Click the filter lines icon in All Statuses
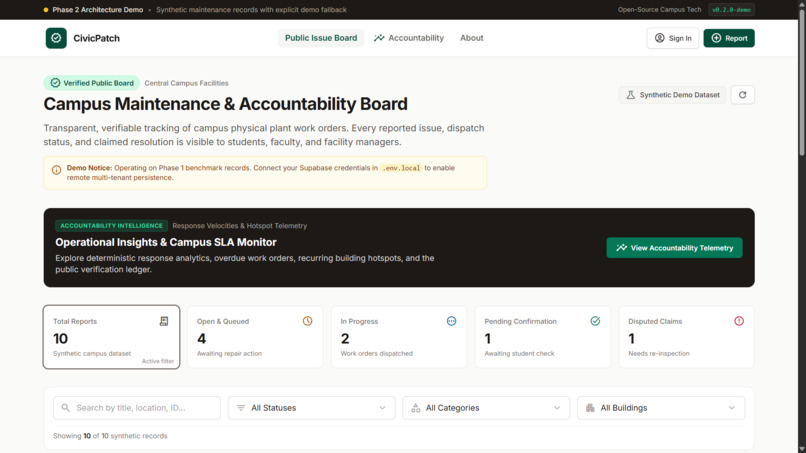 pos(241,408)
